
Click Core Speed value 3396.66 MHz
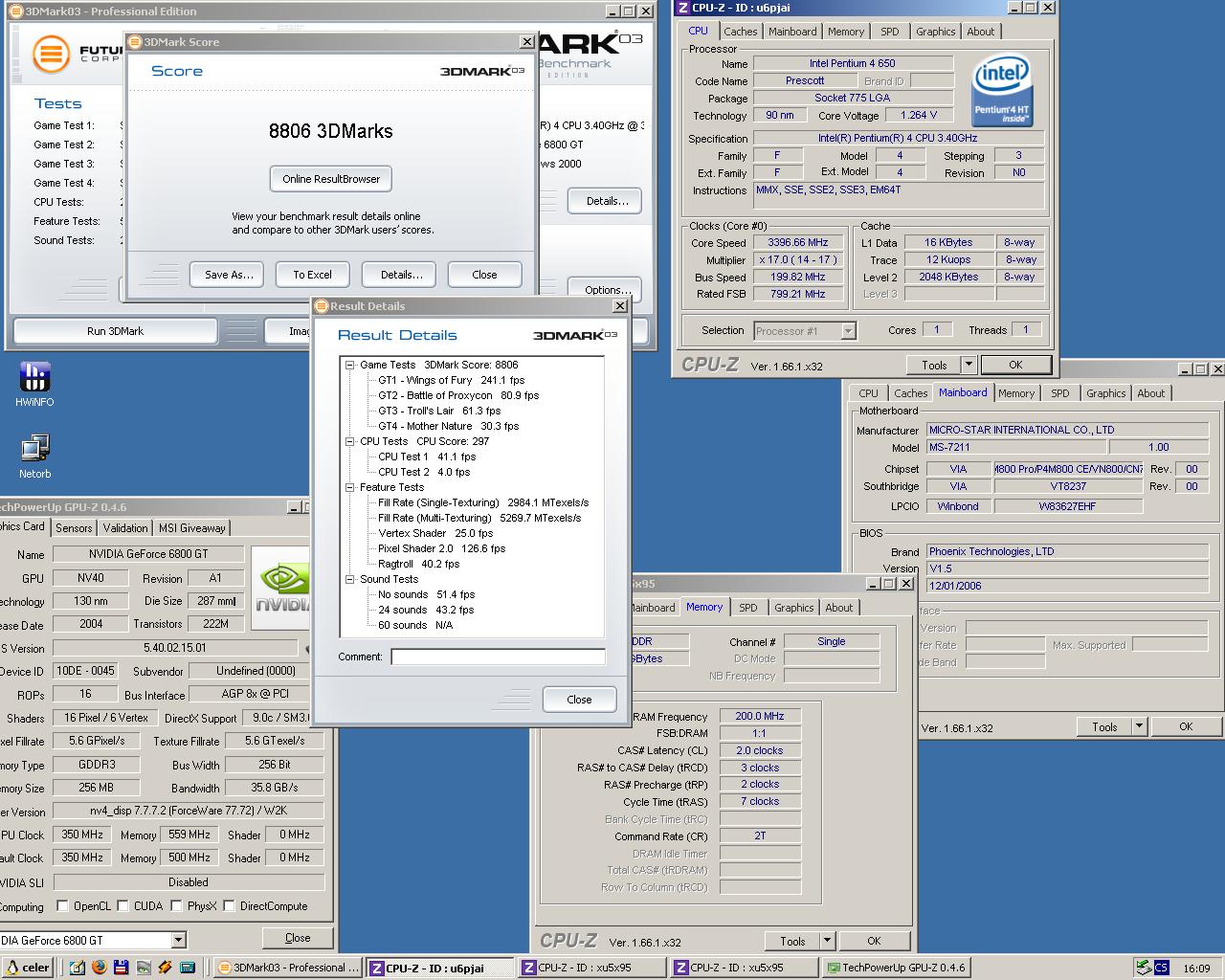(798, 243)
